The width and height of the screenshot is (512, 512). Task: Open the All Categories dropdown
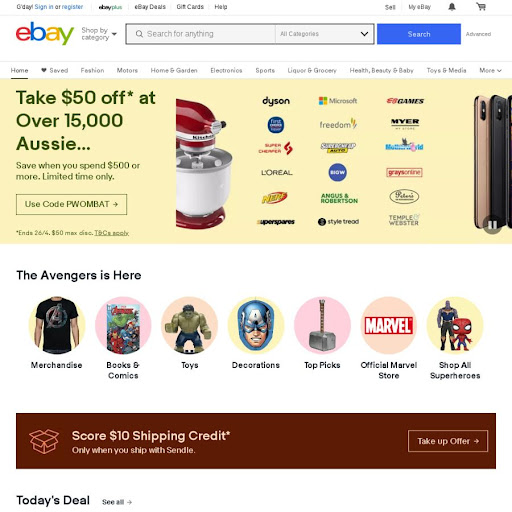324,34
